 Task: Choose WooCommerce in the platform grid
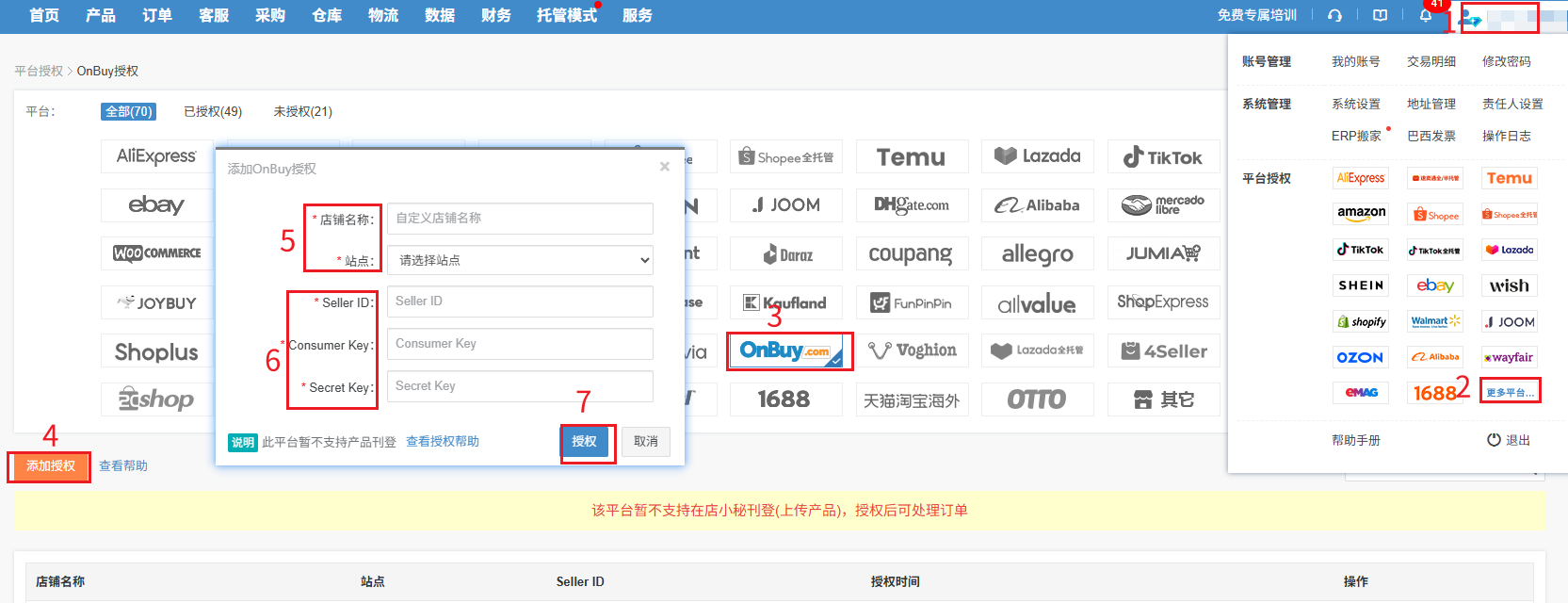coord(157,253)
